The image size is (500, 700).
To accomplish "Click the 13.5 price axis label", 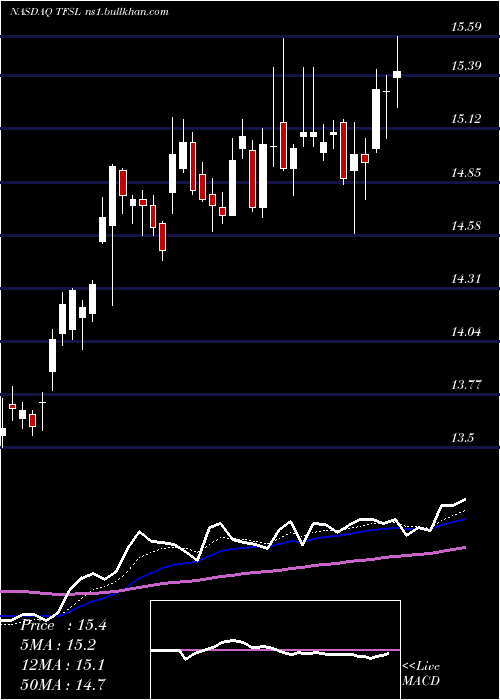I will point(462,438).
